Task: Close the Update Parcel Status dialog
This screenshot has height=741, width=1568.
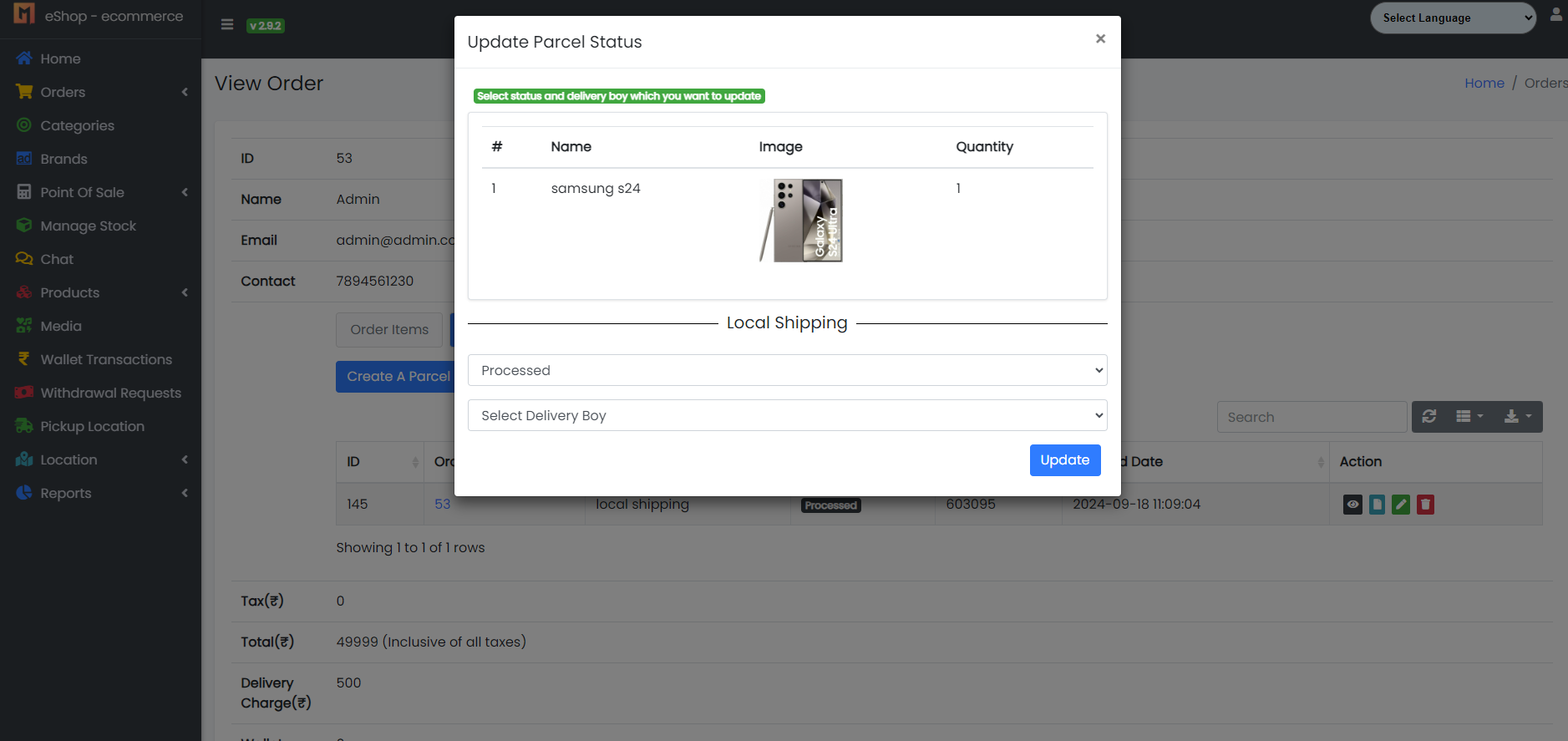Action: coord(1100,39)
